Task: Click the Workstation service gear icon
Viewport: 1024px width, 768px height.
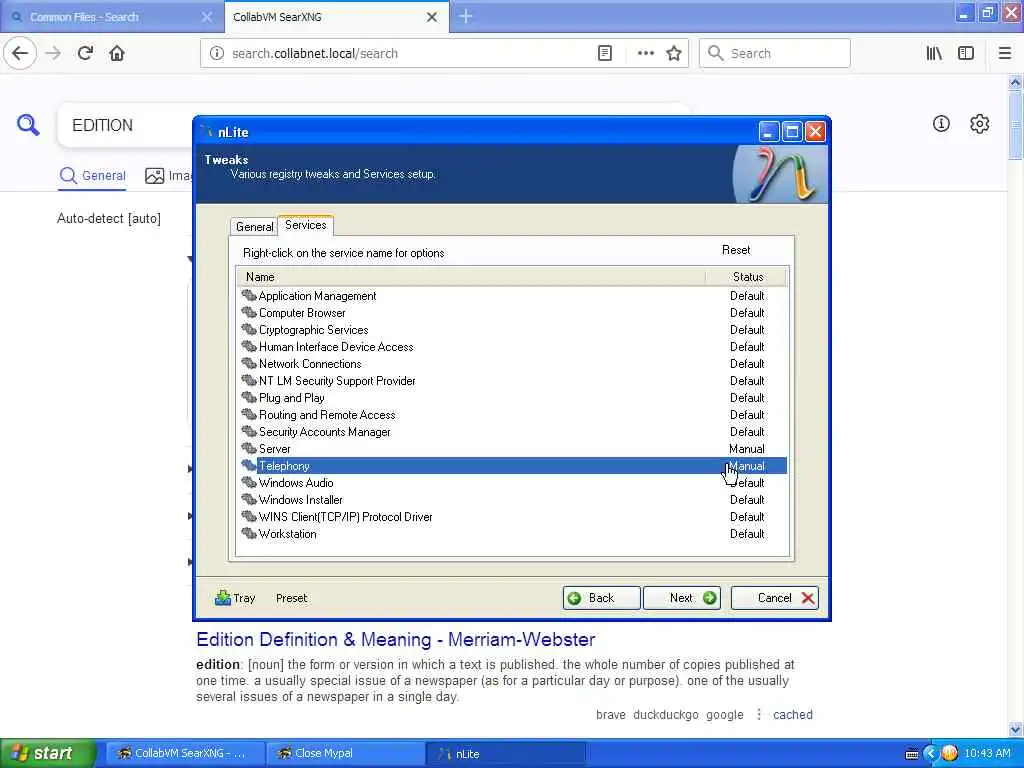Action: (x=249, y=533)
